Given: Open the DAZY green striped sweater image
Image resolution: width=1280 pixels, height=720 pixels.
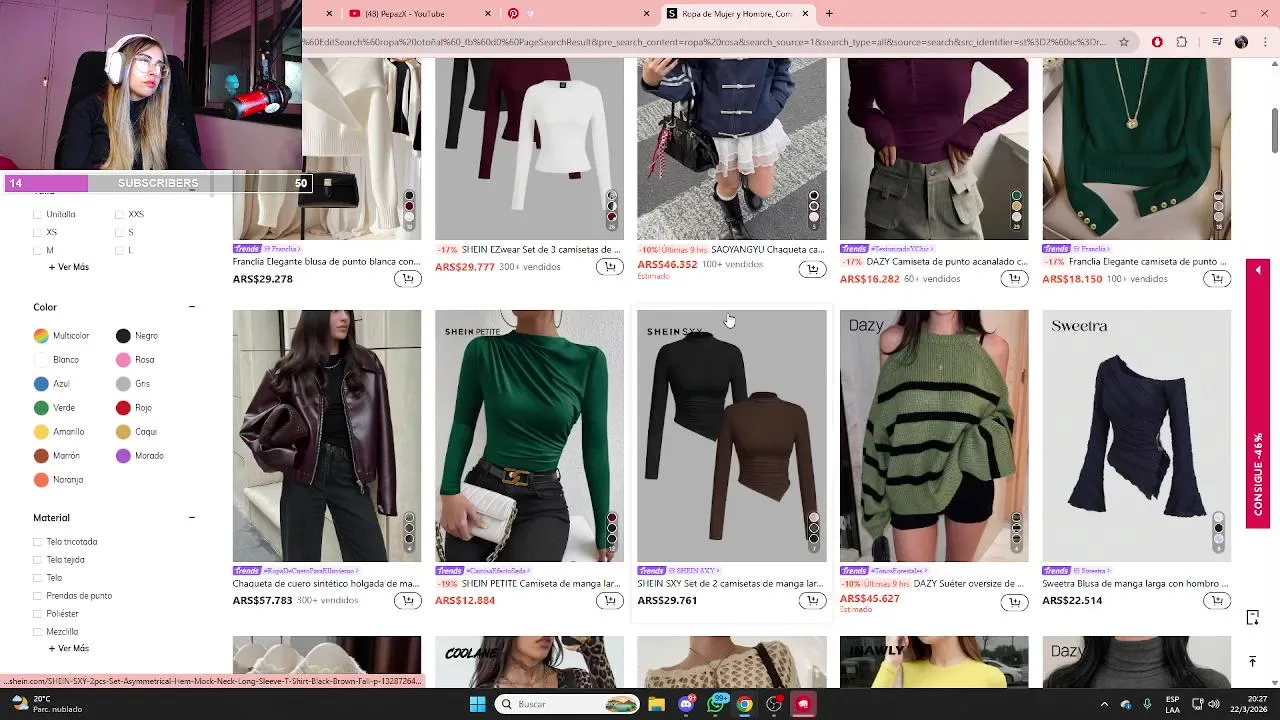Looking at the screenshot, I should [934, 436].
